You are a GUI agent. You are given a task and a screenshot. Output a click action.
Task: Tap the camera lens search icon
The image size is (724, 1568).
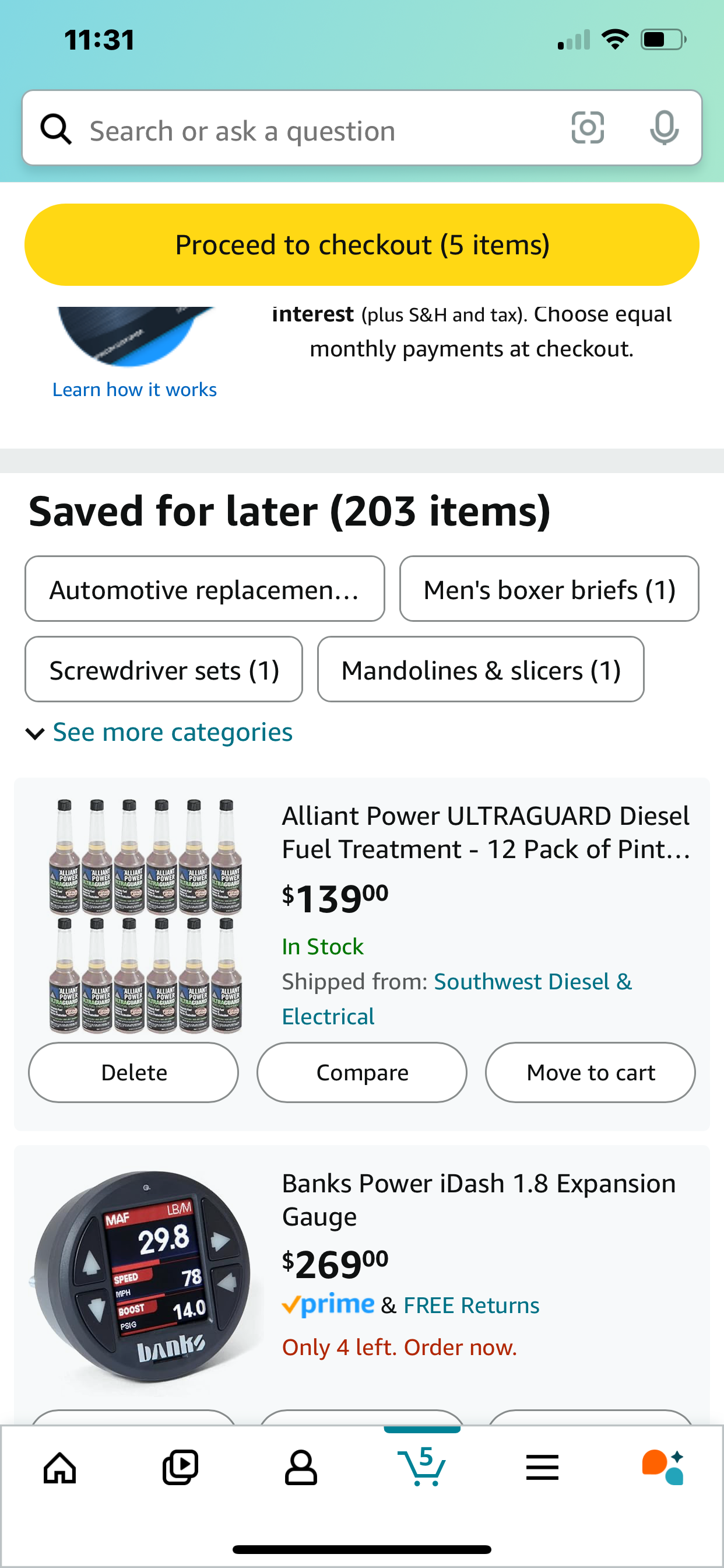(x=588, y=128)
